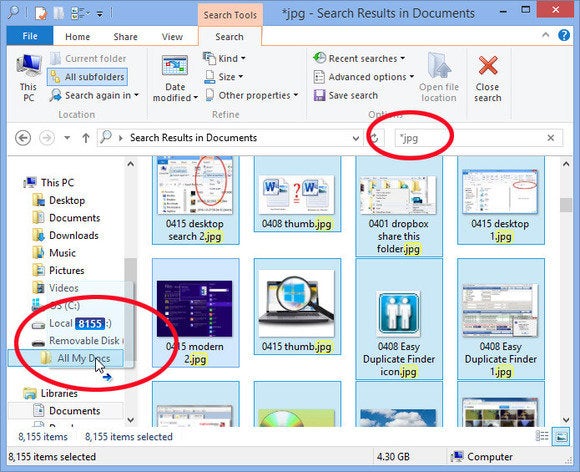
Task: Open Documents under Libraries
Action: click(67, 411)
